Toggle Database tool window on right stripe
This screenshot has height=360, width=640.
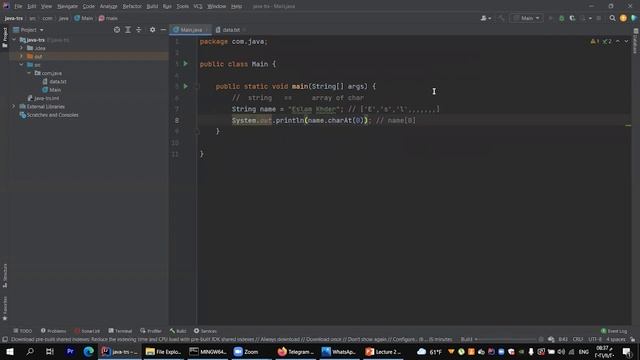tap(636, 42)
